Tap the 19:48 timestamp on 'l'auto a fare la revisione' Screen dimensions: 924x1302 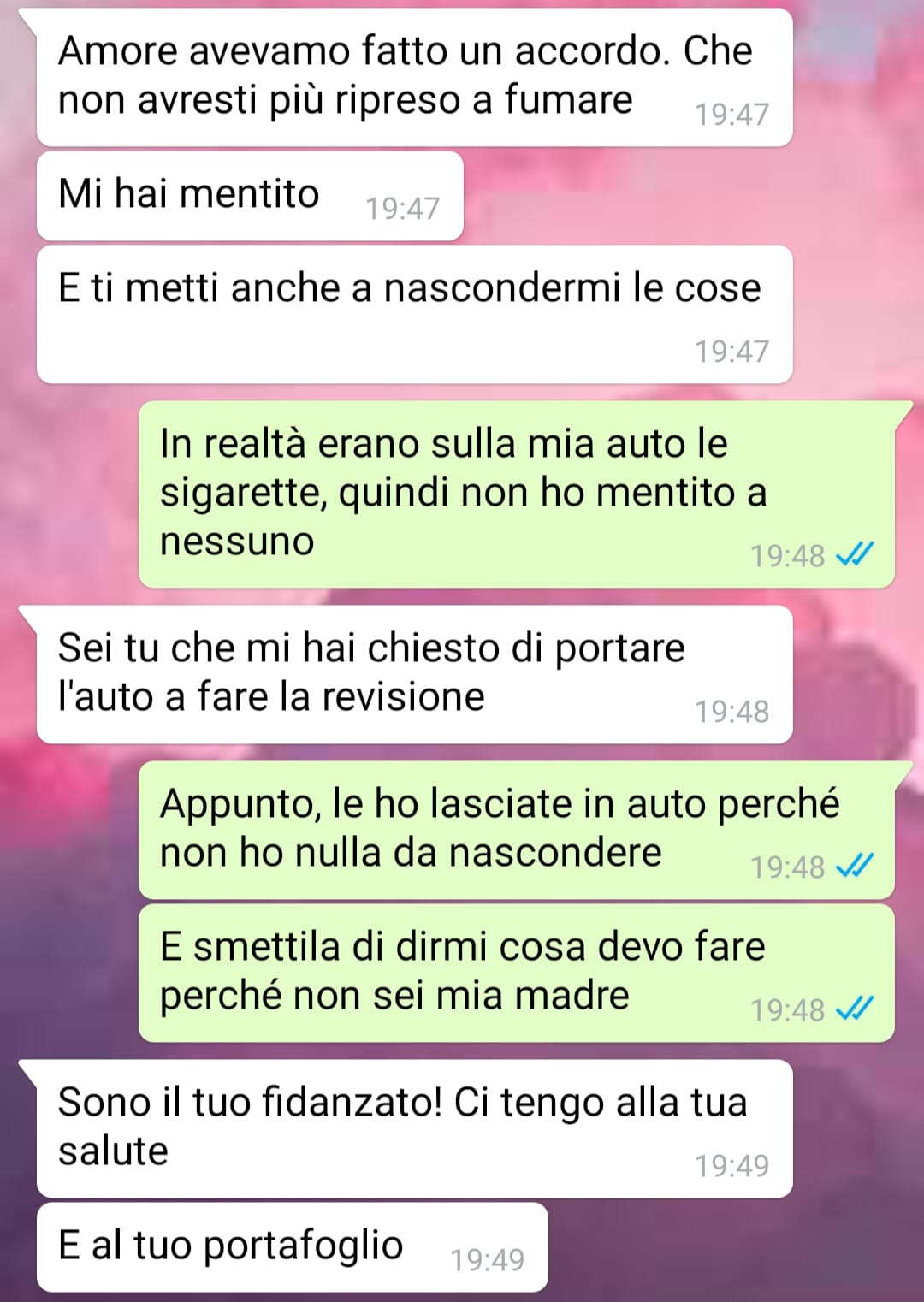731,712
